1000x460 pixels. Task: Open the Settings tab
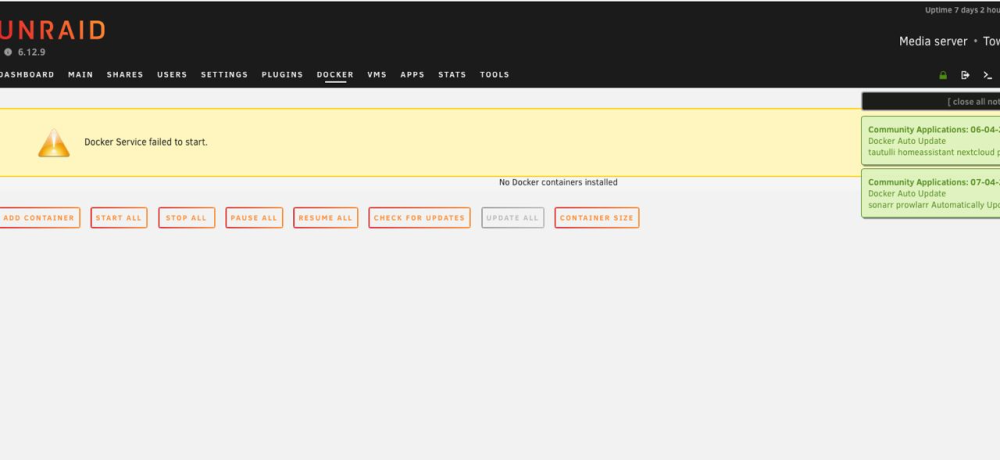(x=224, y=75)
